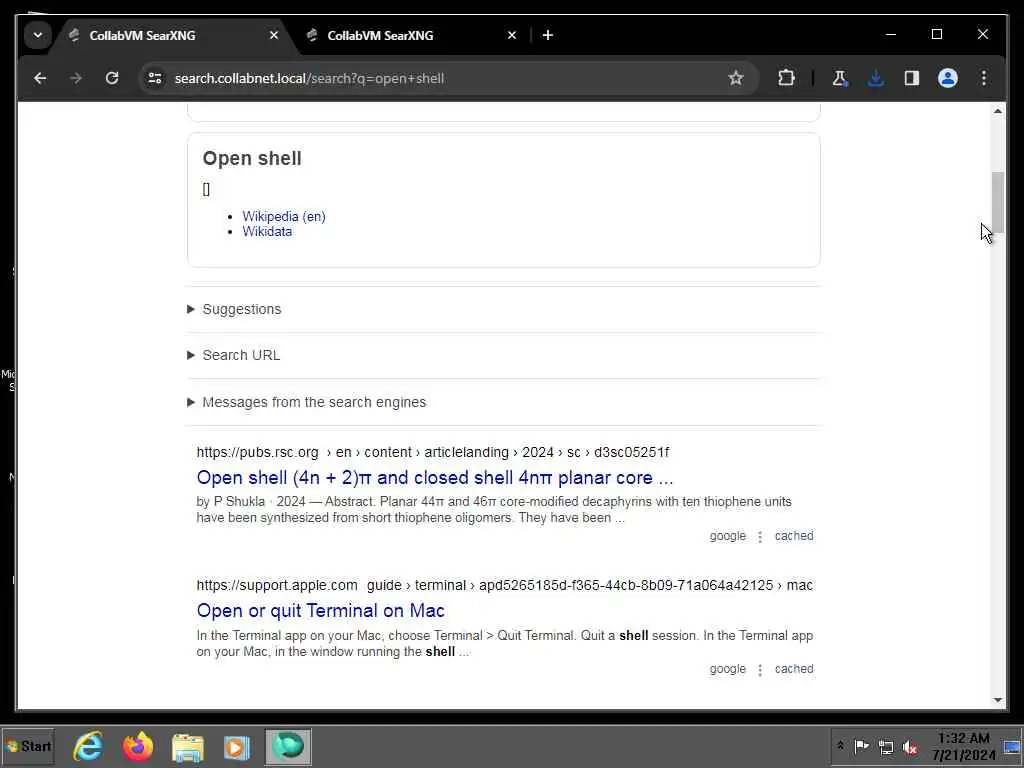
Task: Close the first CollabVM SearXNG tab
Action: click(274, 35)
